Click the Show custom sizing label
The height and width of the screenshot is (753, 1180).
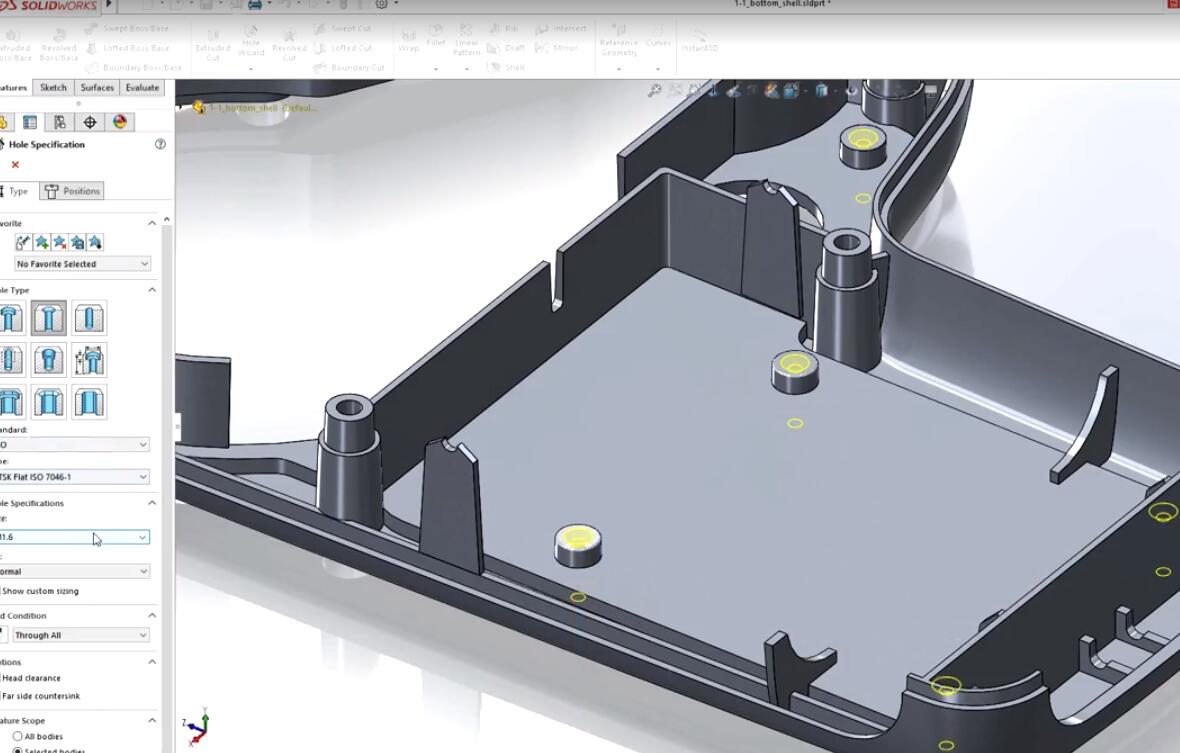pos(41,591)
